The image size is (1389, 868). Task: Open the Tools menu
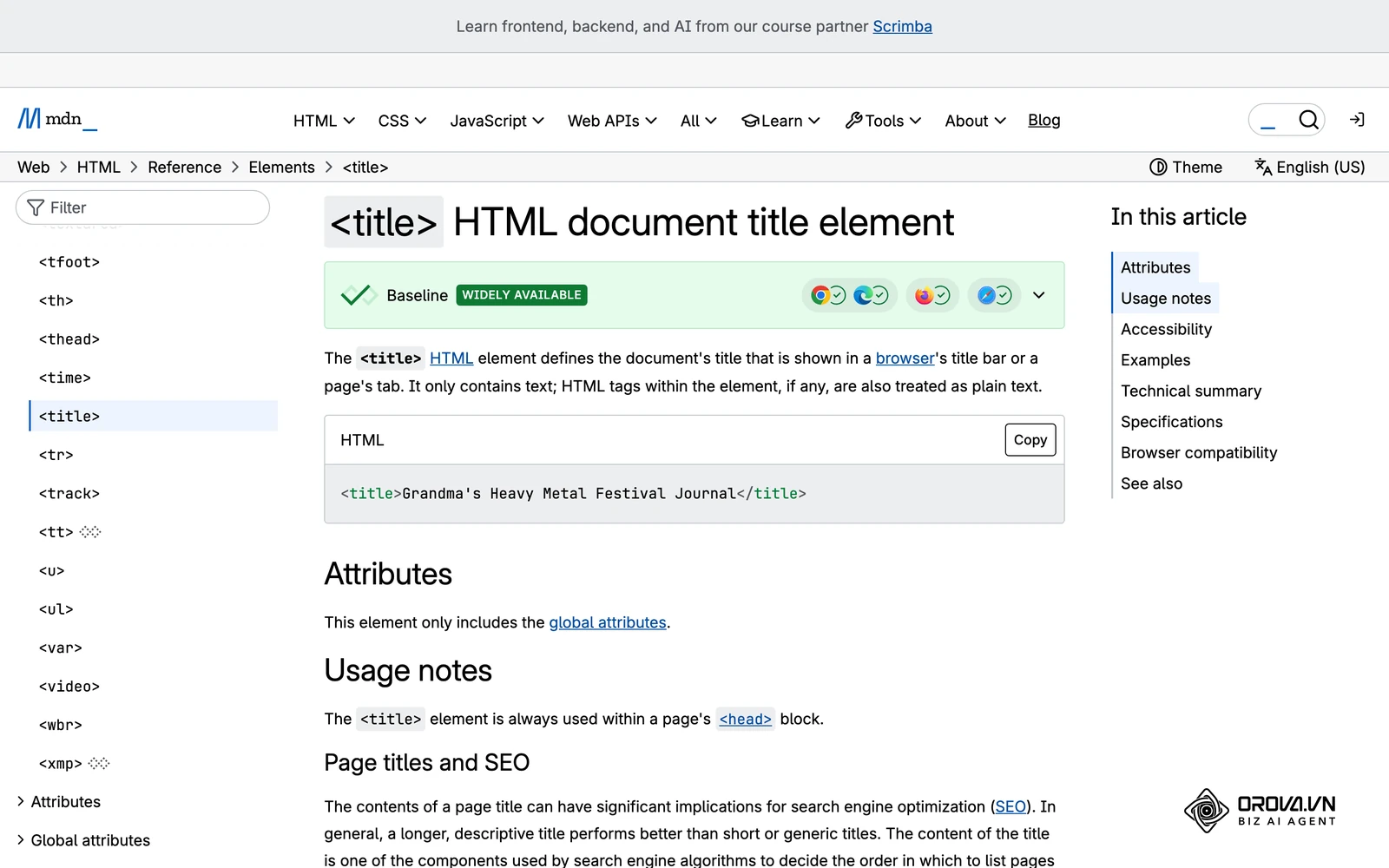pyautogui.click(x=883, y=121)
